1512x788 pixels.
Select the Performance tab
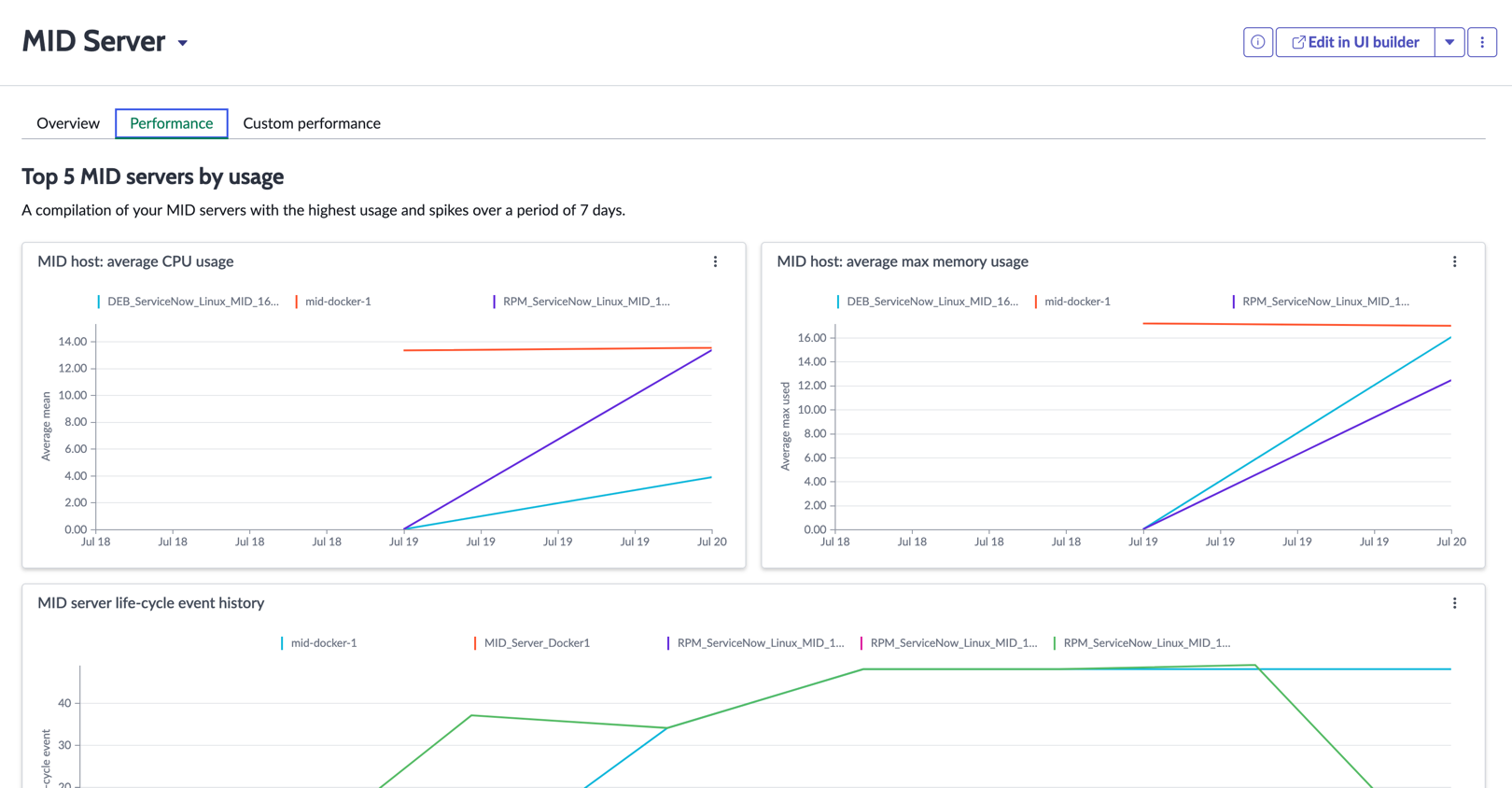(172, 123)
